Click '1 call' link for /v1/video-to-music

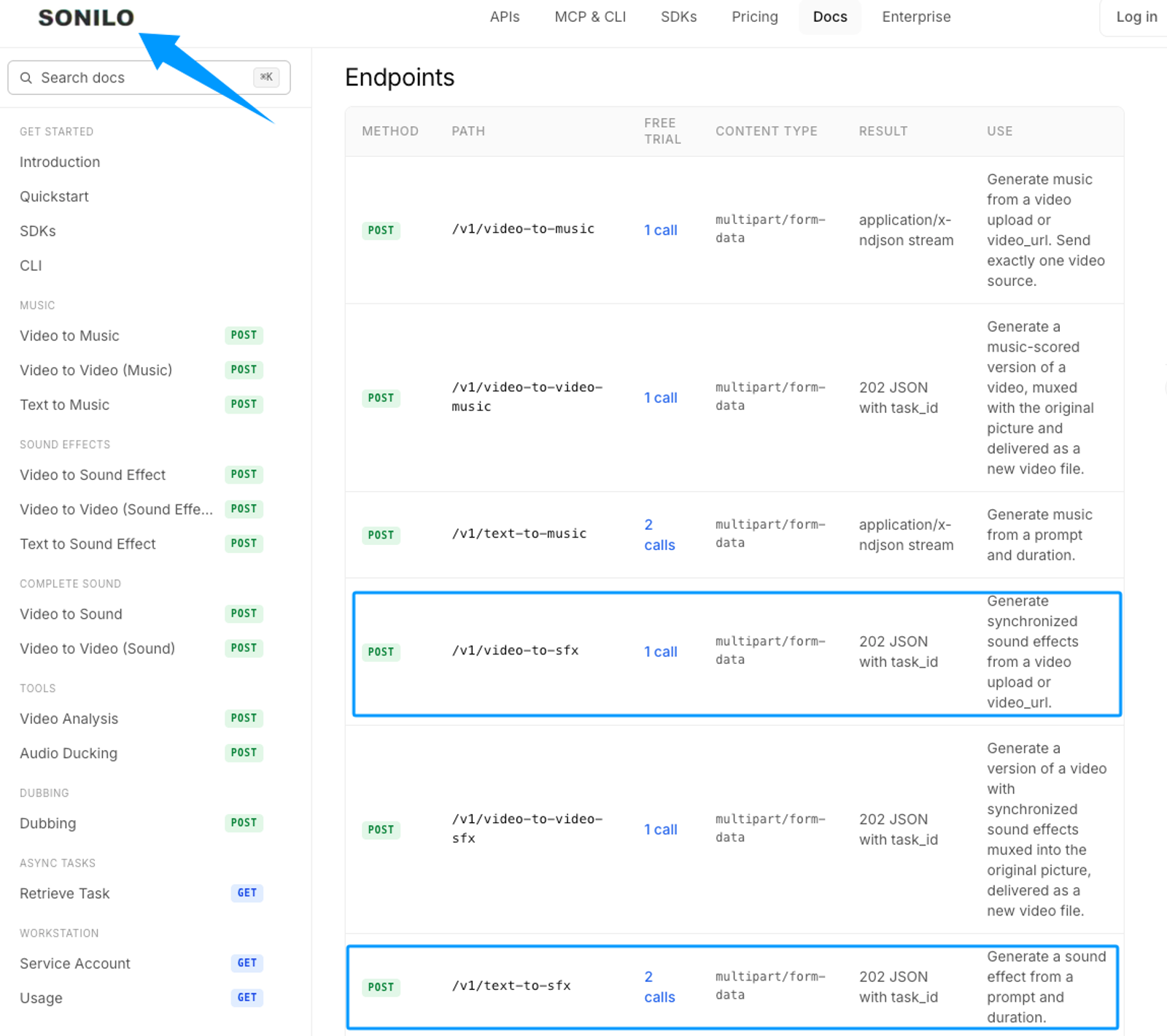pyautogui.click(x=661, y=230)
